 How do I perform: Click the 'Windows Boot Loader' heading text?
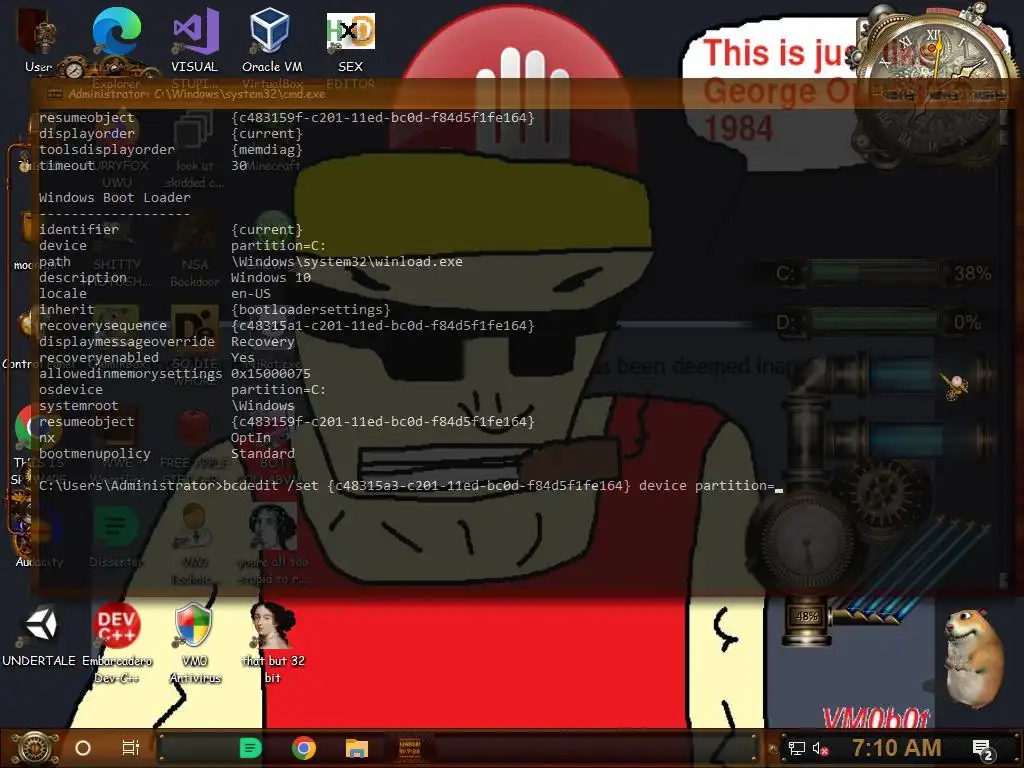point(114,197)
